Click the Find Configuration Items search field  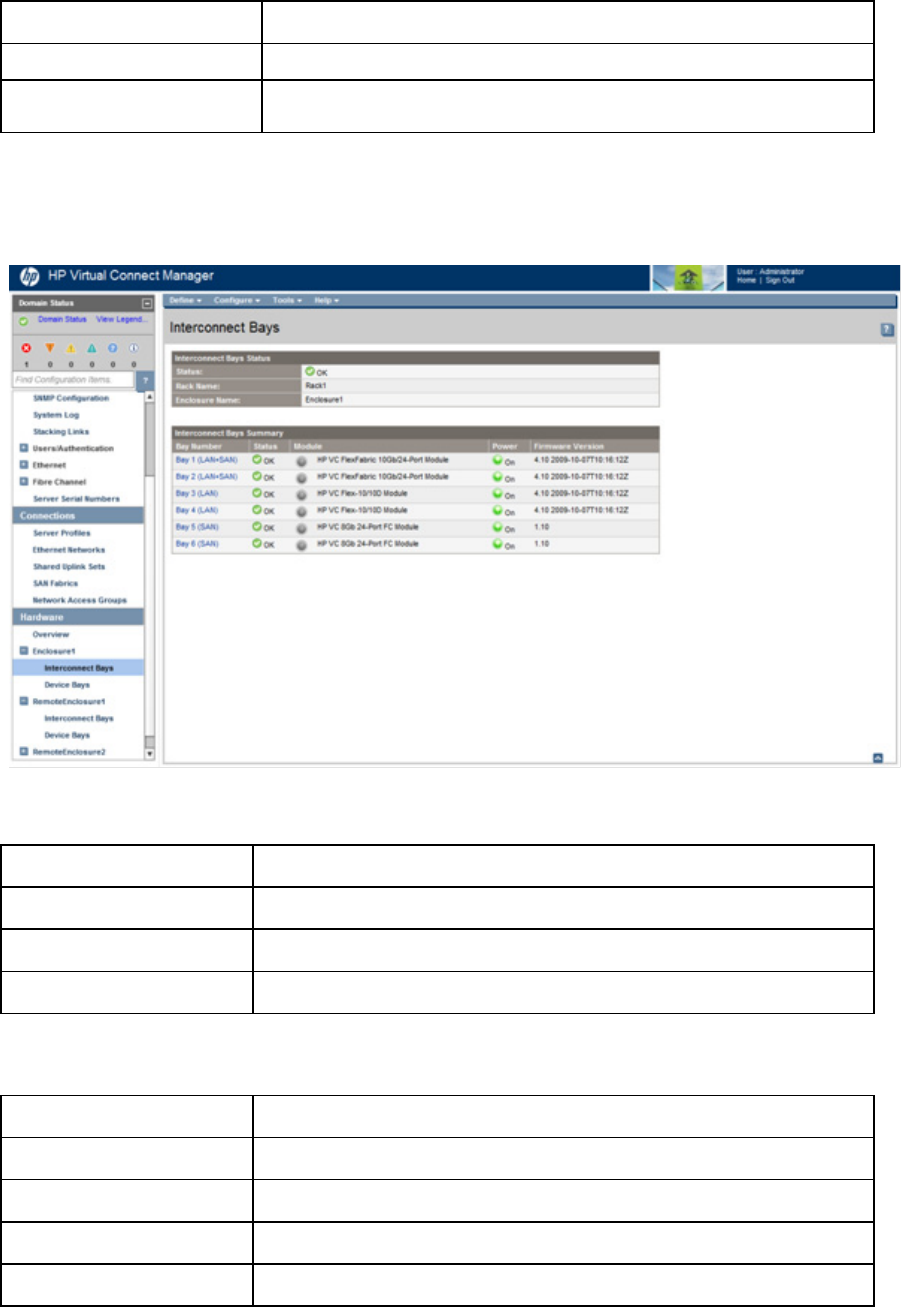tap(74, 380)
